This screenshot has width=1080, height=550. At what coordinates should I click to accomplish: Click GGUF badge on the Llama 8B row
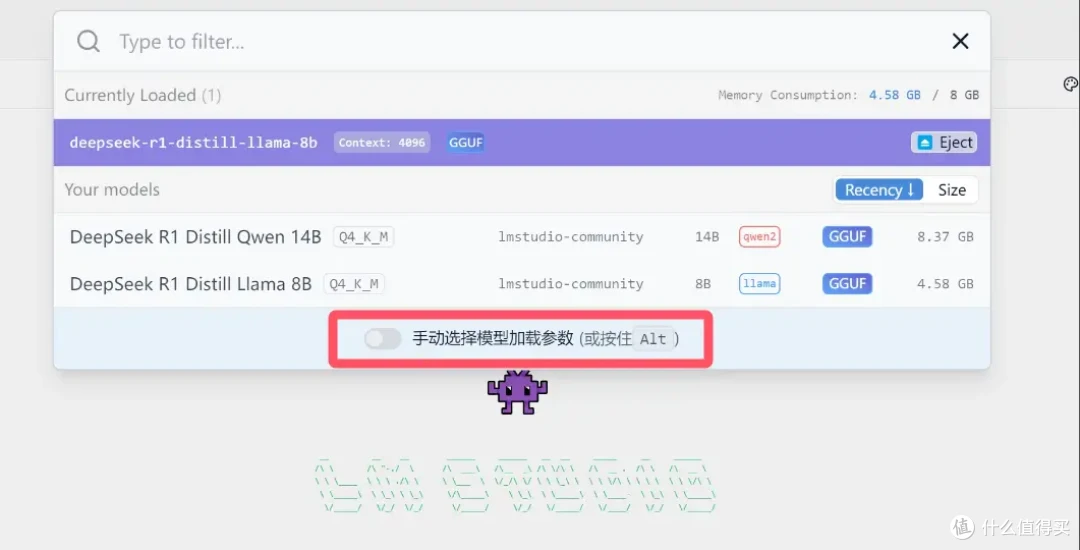click(x=847, y=284)
